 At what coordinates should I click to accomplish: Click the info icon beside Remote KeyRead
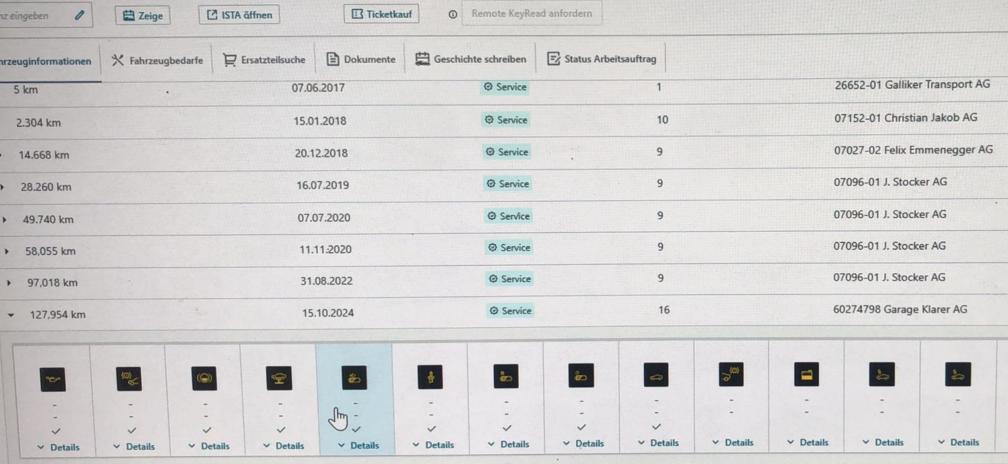(x=453, y=15)
